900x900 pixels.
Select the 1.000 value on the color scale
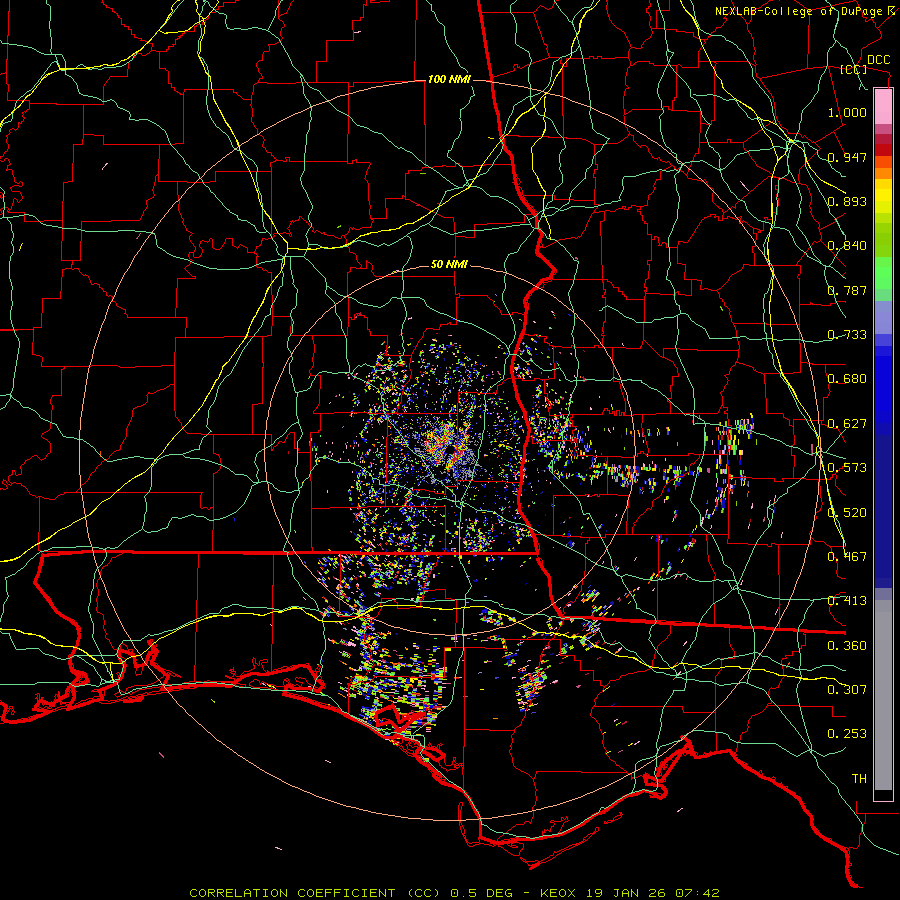pyautogui.click(x=847, y=113)
